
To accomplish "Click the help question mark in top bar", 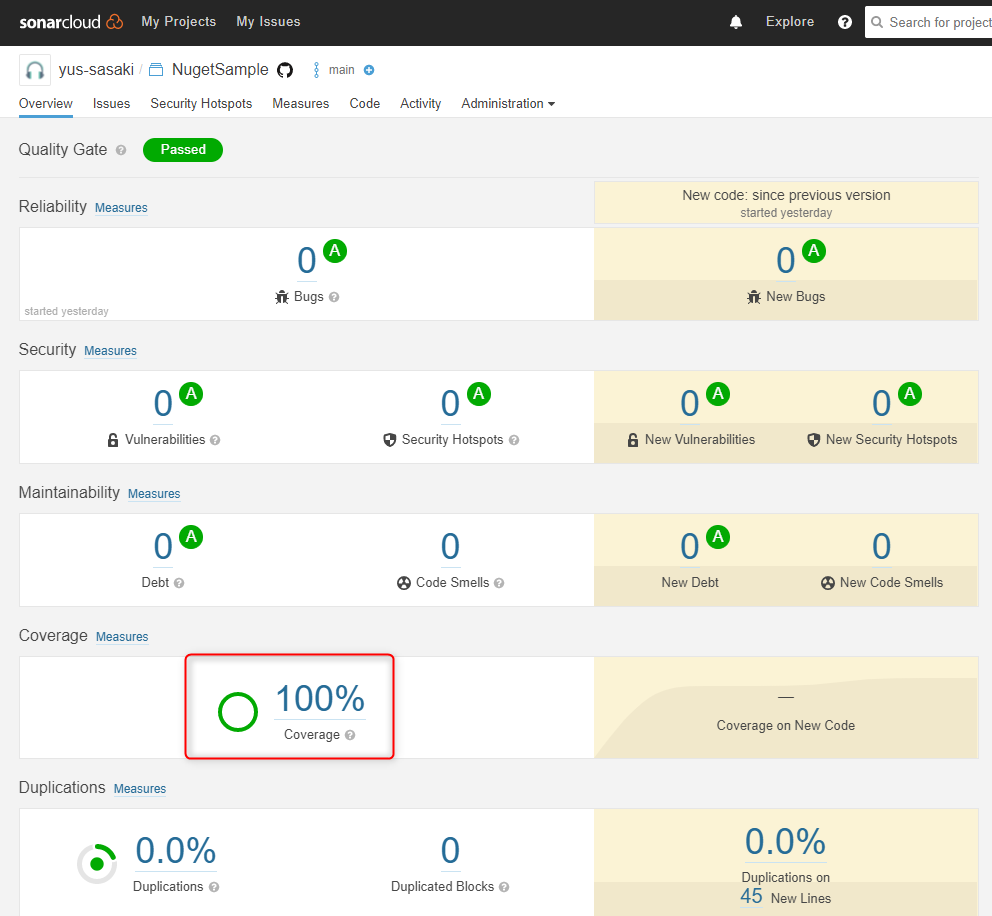I will [x=845, y=21].
